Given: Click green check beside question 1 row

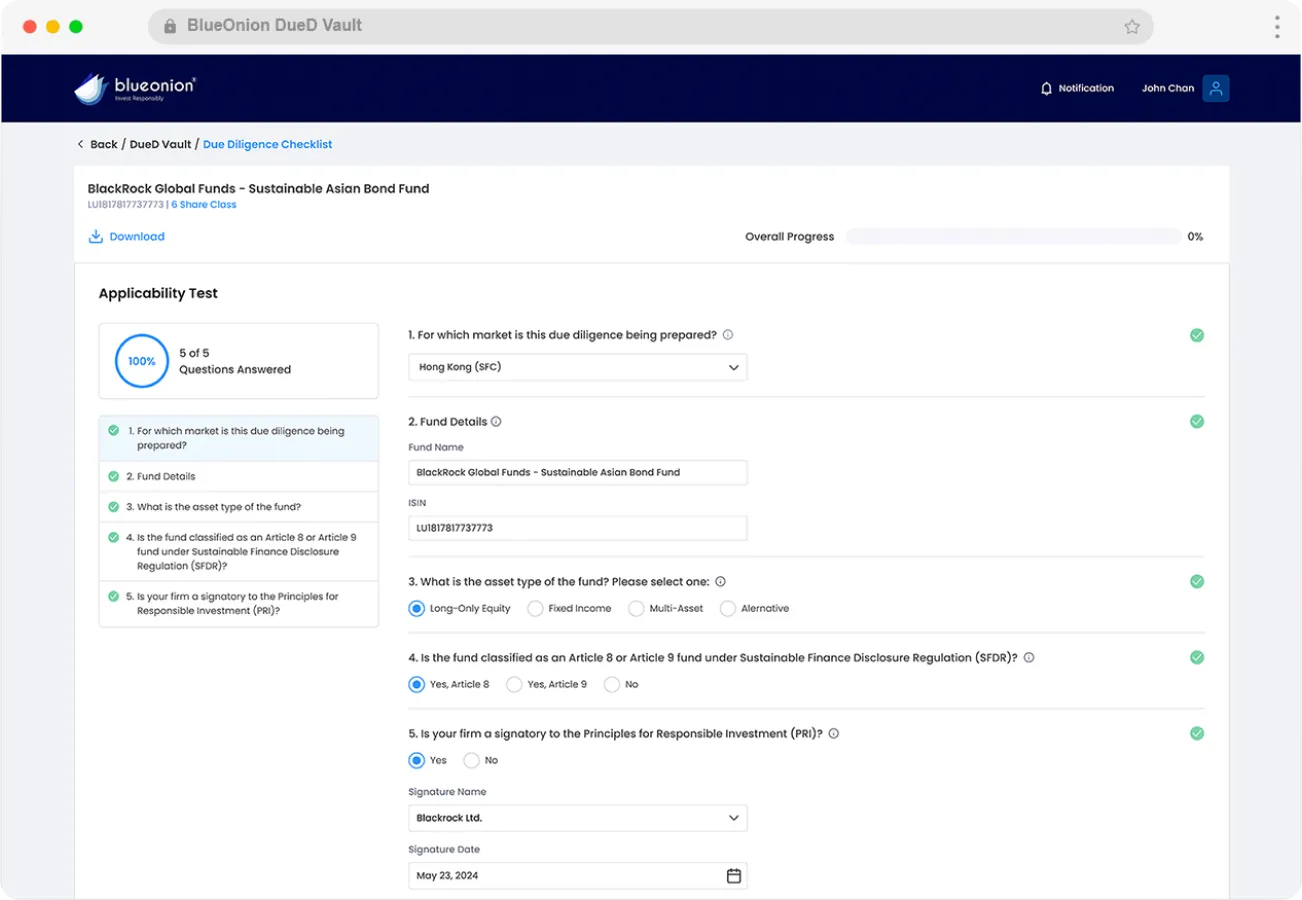Looking at the screenshot, I should [1197, 335].
